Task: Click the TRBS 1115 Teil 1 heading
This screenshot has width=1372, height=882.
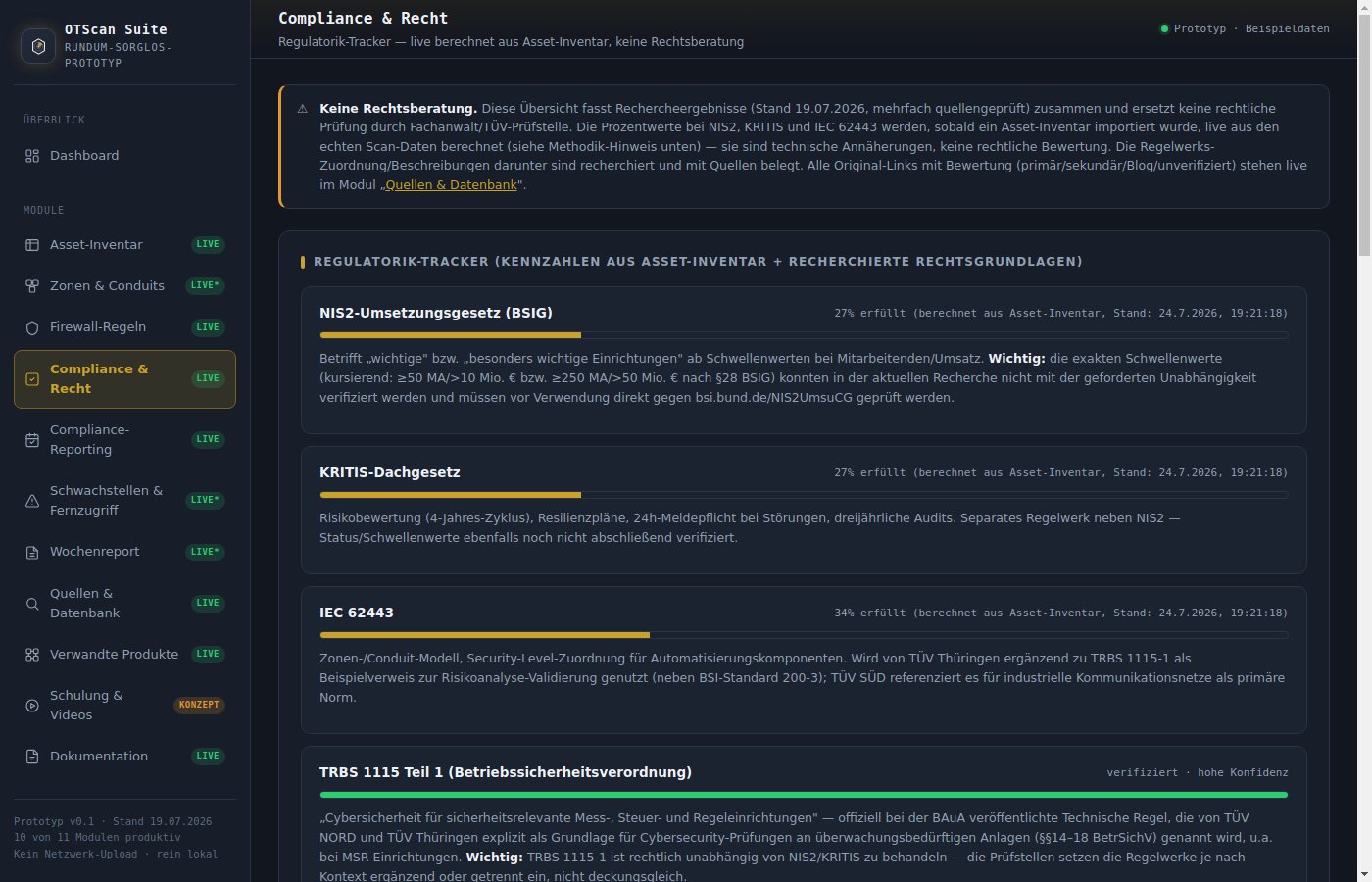Action: [x=506, y=772]
